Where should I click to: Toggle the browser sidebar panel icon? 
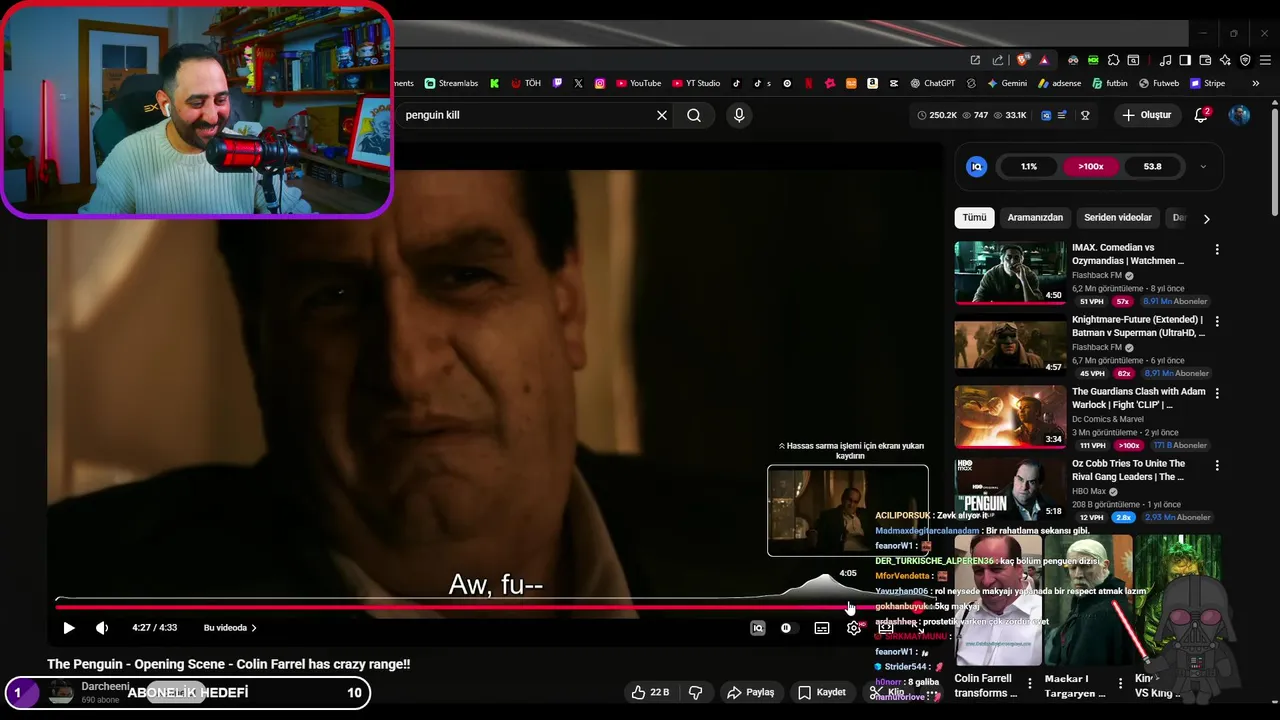[1185, 60]
